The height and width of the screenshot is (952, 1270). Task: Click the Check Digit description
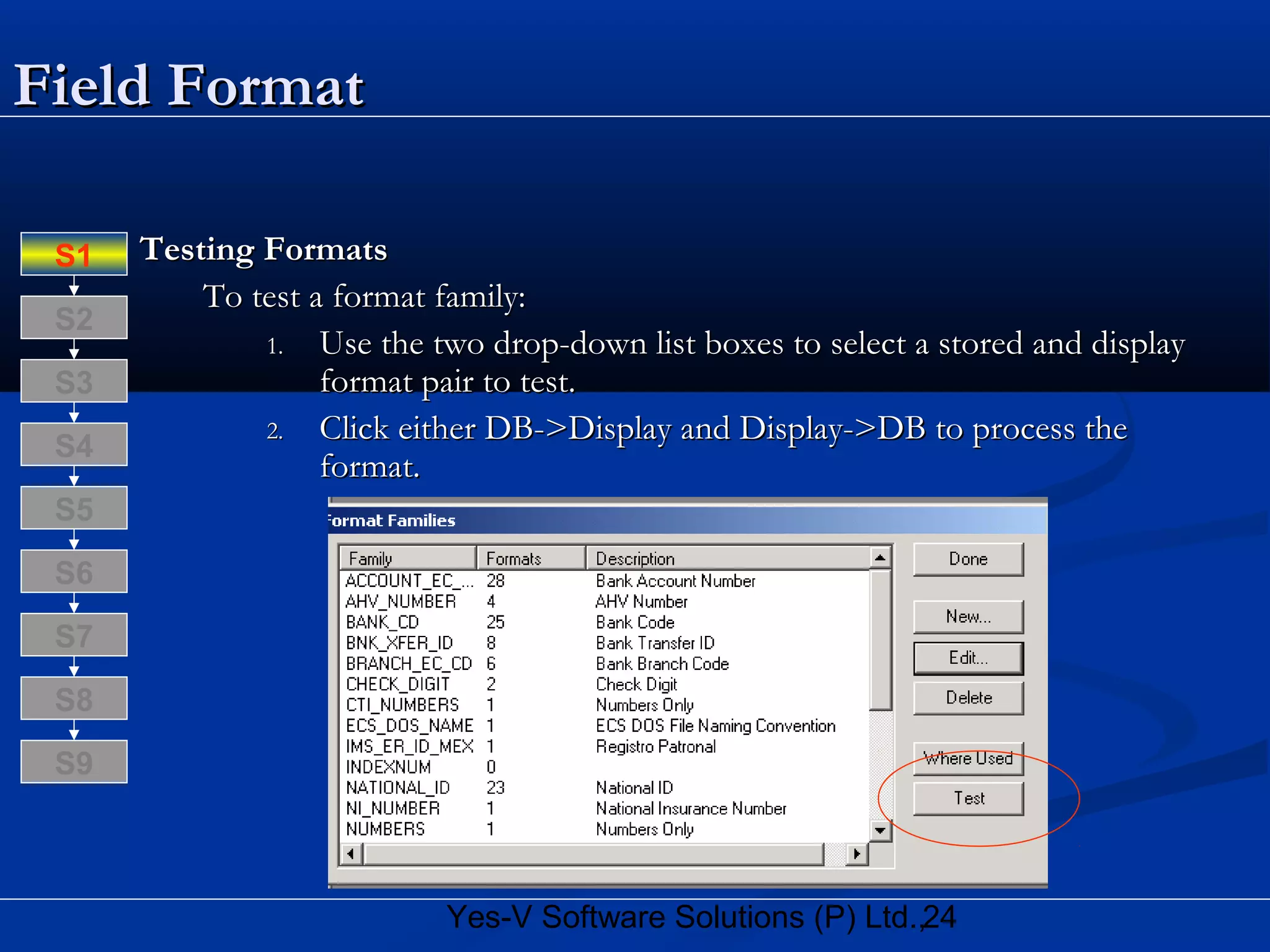(636, 685)
